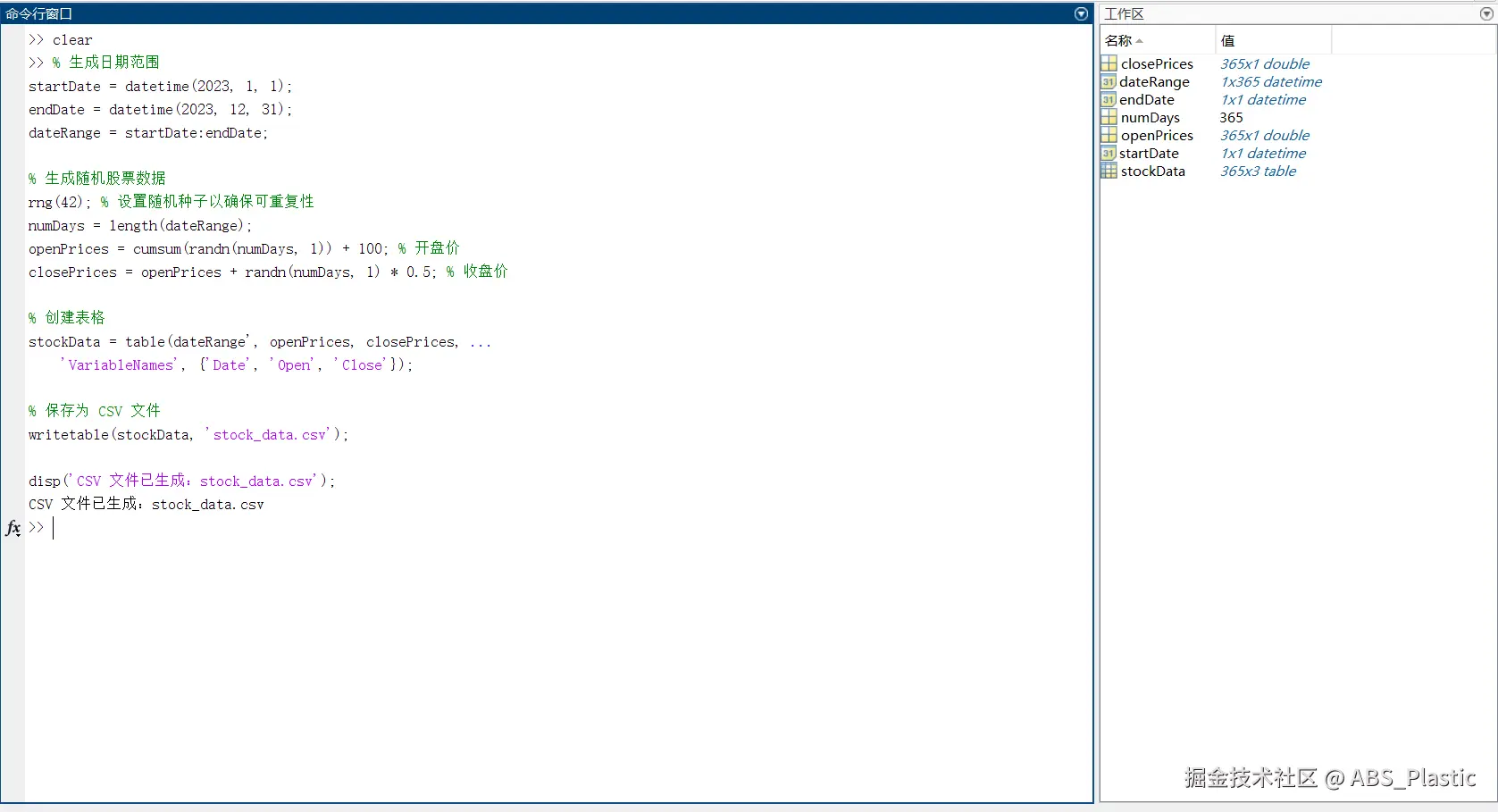Click the 365x3 table value of stockData

click(1258, 171)
